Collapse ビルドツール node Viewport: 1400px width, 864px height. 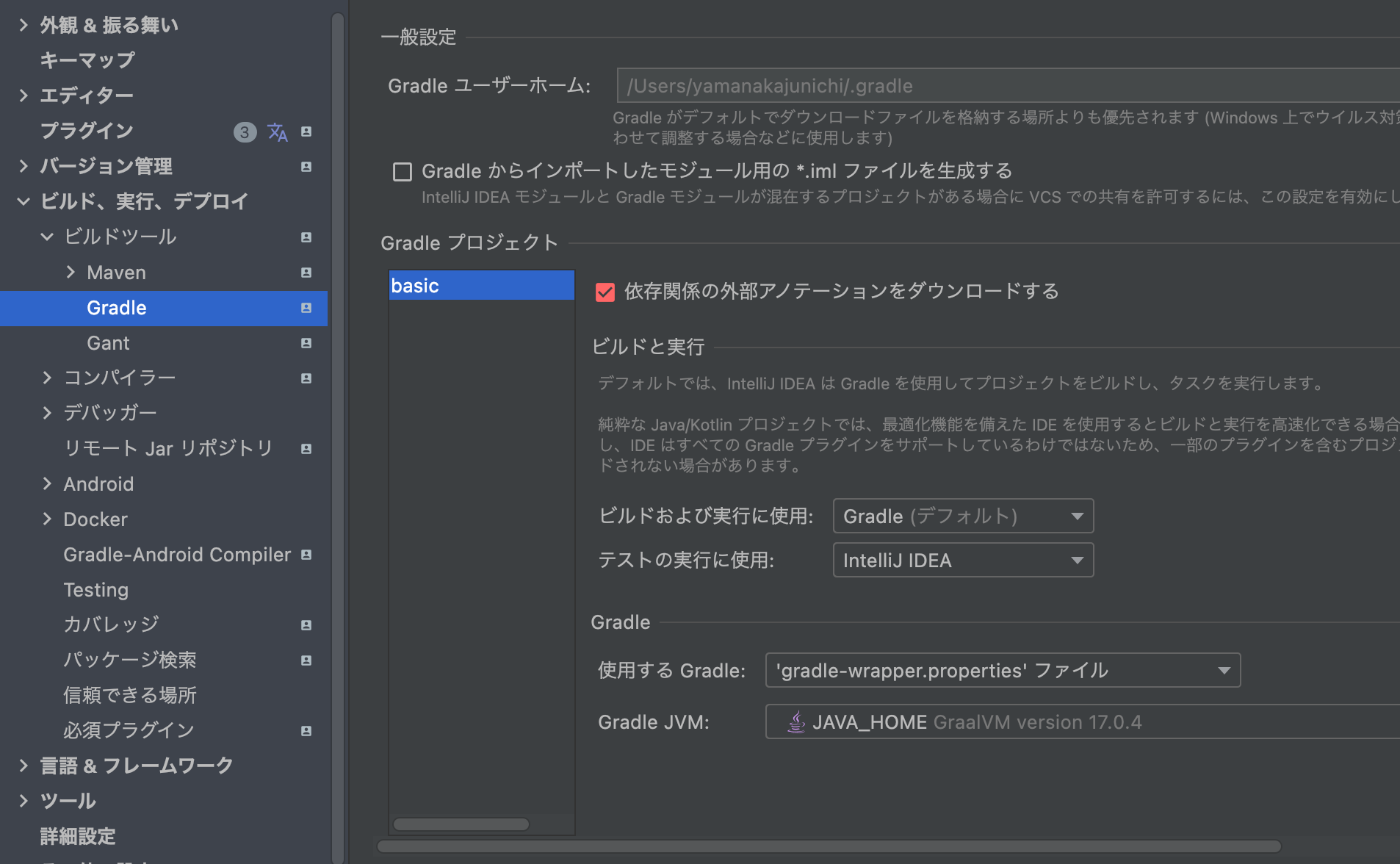[x=47, y=237]
